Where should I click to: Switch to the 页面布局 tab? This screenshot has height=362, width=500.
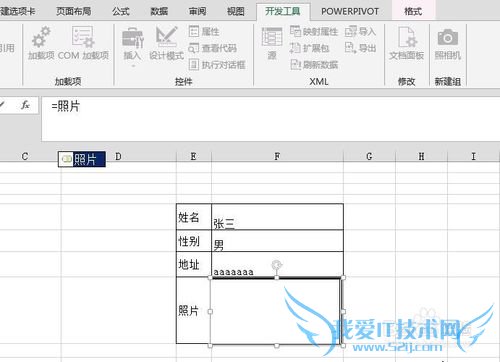73,11
